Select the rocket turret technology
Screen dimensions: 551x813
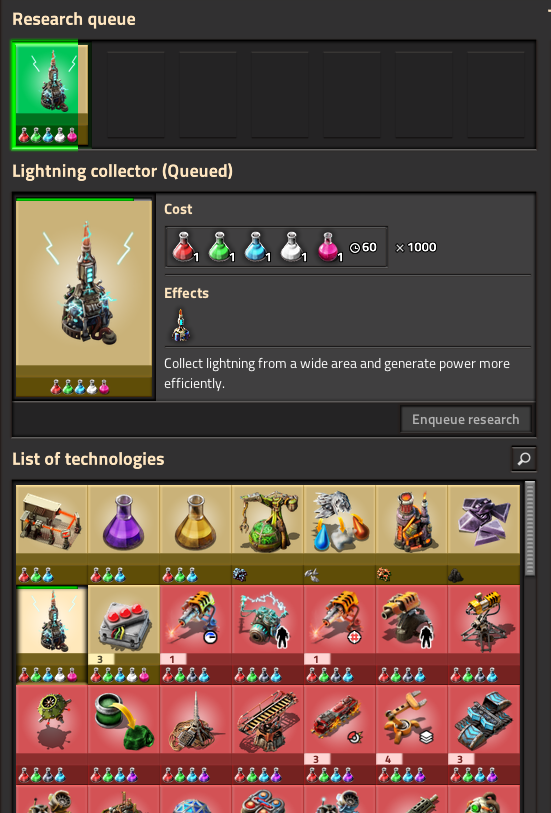[x=484, y=635]
